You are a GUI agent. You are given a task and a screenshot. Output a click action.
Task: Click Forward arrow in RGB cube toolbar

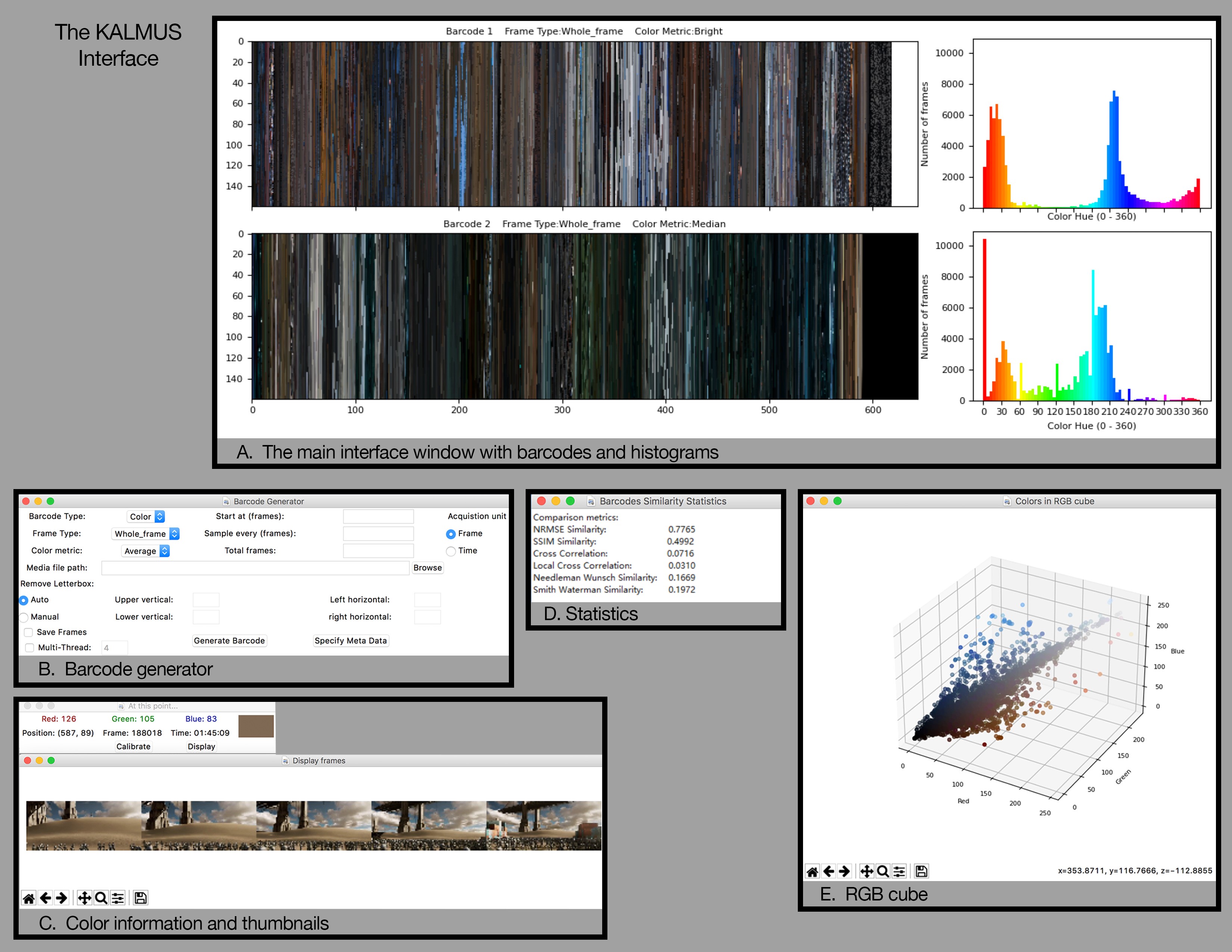tap(844, 871)
